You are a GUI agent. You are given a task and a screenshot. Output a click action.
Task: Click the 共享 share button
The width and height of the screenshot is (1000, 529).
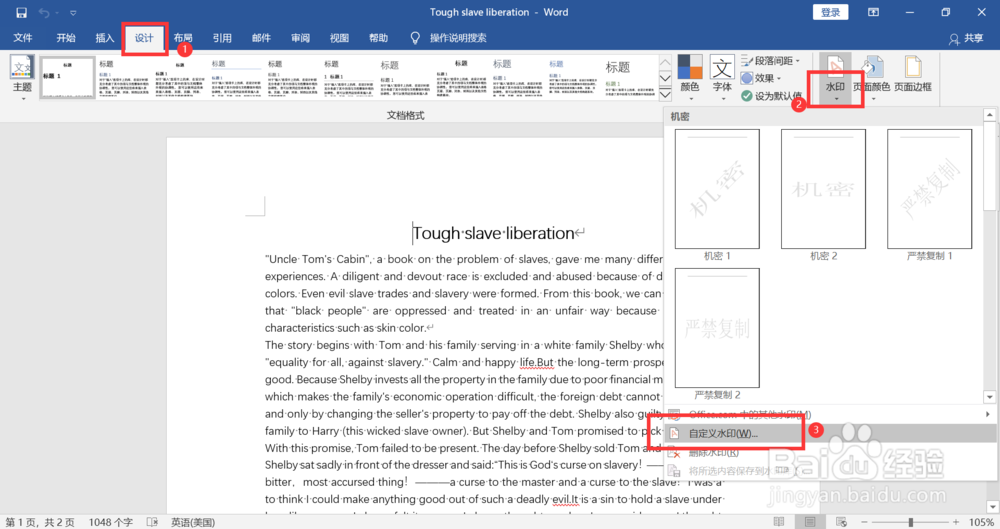(966, 38)
